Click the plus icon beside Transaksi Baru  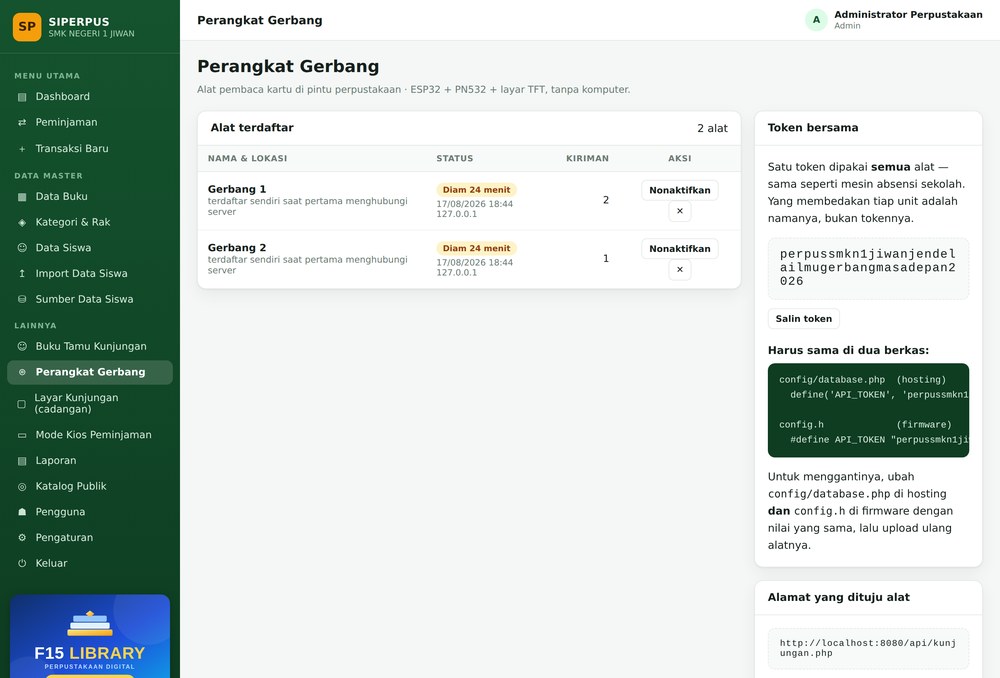[x=22, y=149]
